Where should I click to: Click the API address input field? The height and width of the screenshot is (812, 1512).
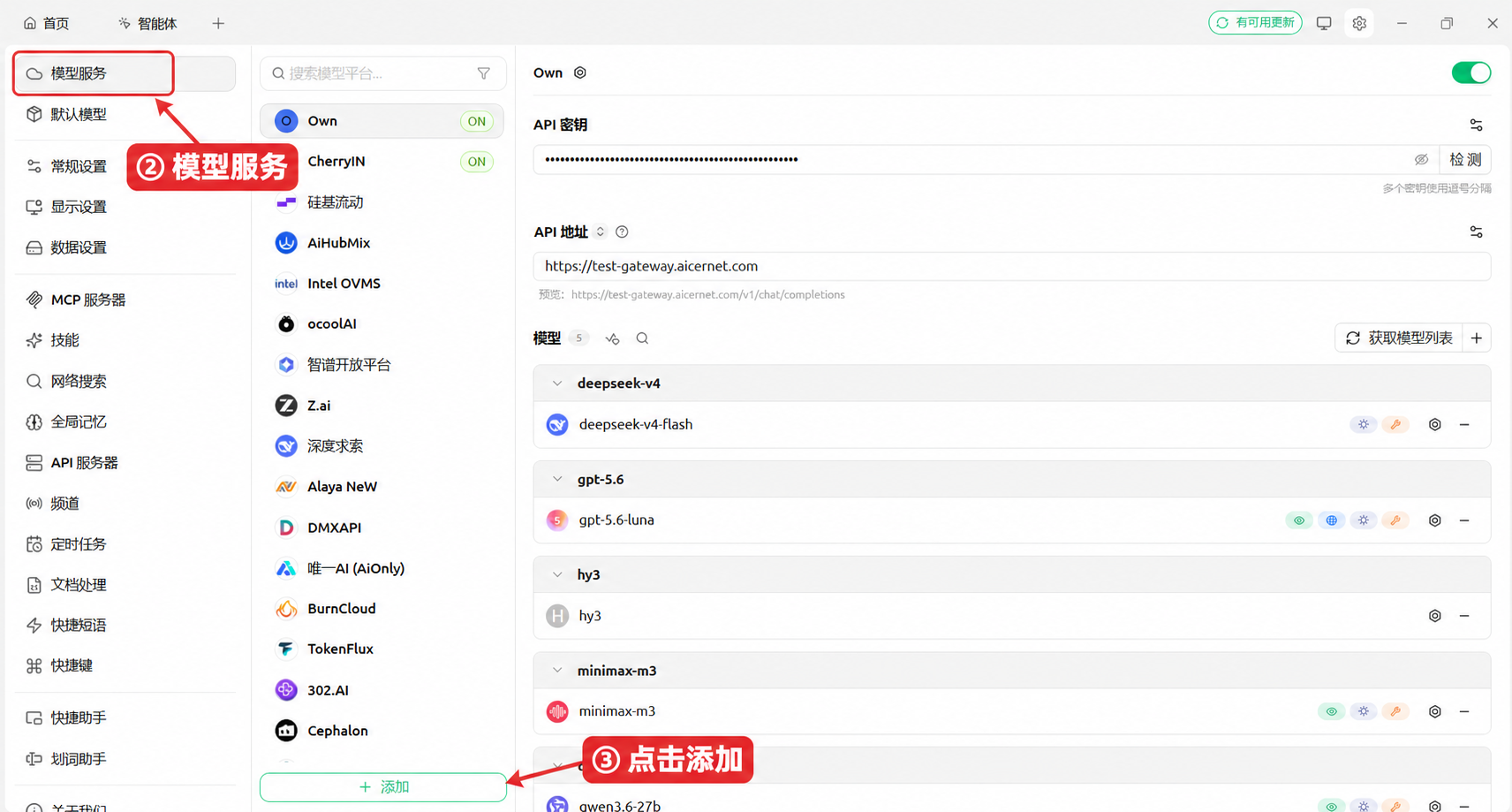(x=1012, y=266)
